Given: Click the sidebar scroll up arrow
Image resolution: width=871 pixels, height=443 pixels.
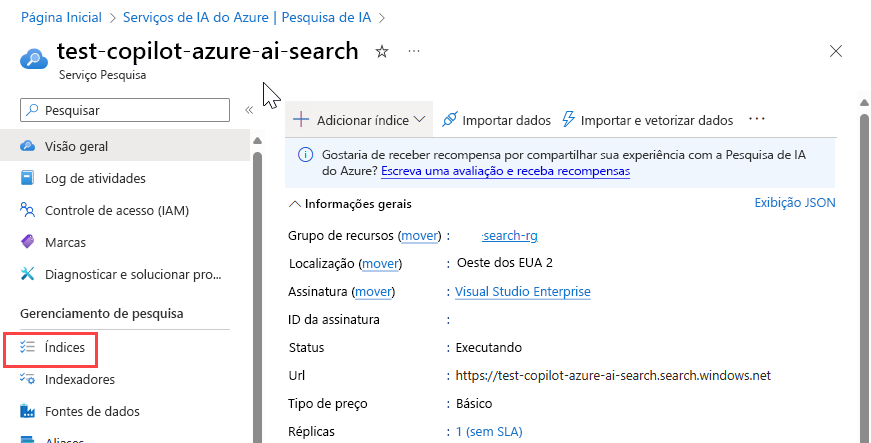Looking at the screenshot, I should 257,140.
